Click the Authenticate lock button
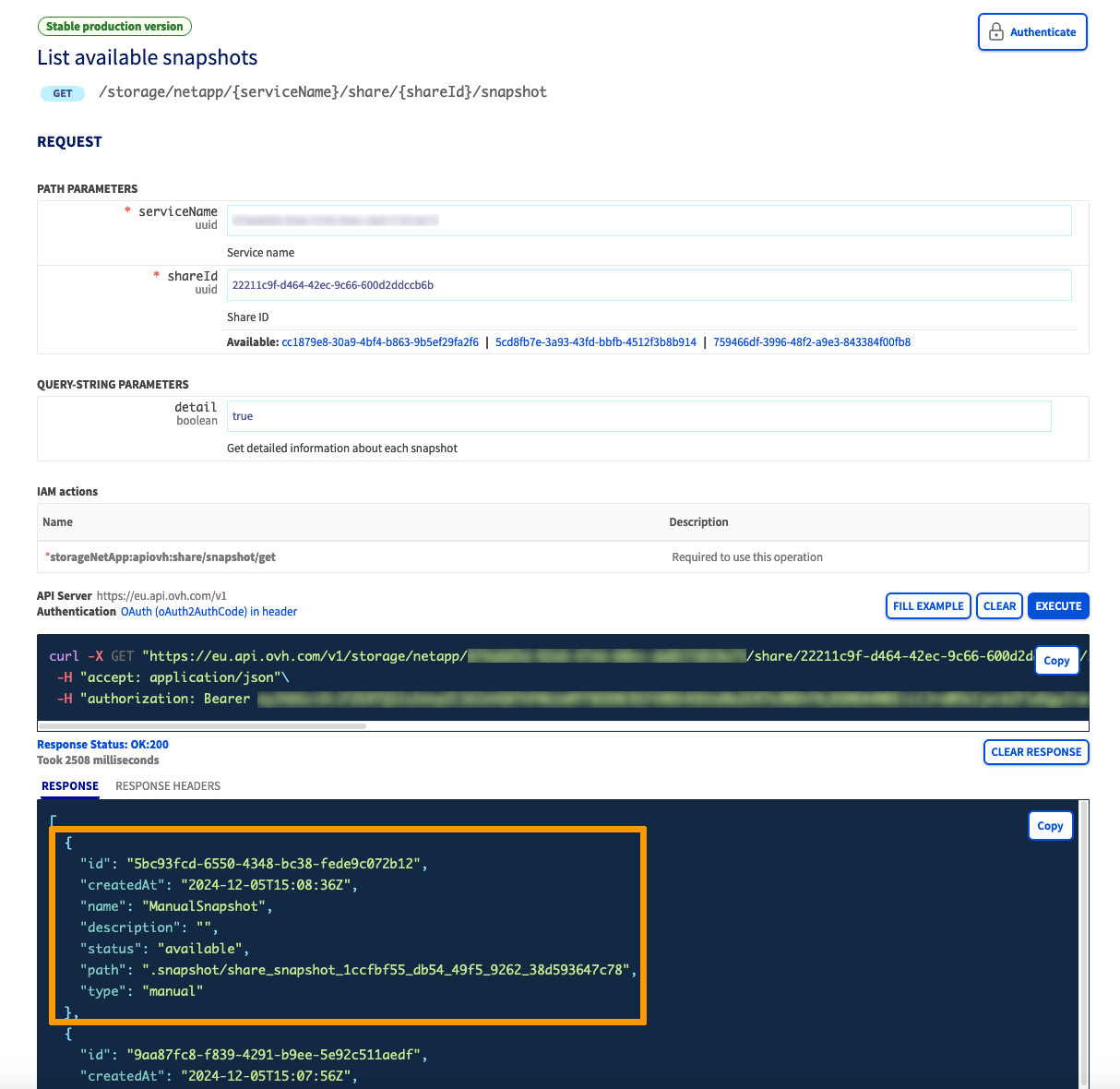This screenshot has height=1089, width=1120. 1032,32
